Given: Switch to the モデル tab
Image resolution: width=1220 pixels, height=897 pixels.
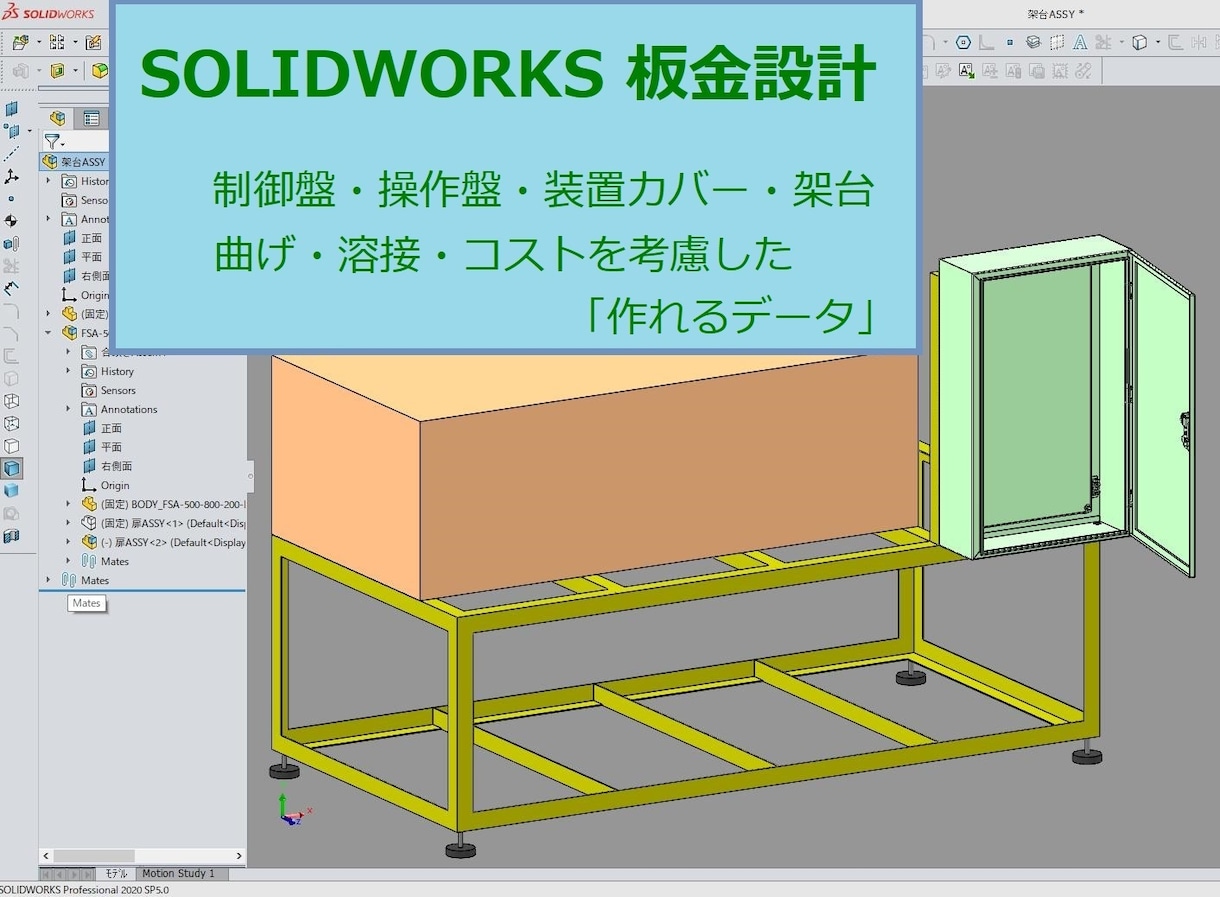Looking at the screenshot, I should point(116,873).
